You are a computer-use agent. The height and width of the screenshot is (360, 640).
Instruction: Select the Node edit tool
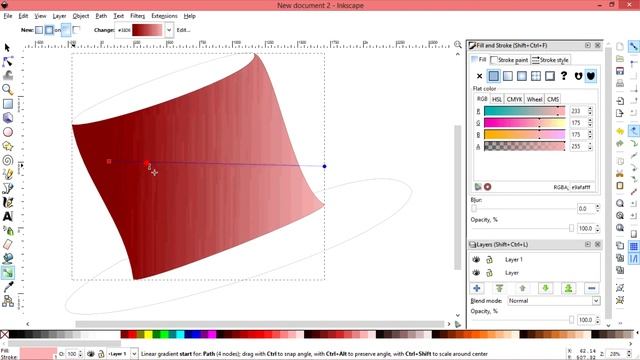[7, 62]
